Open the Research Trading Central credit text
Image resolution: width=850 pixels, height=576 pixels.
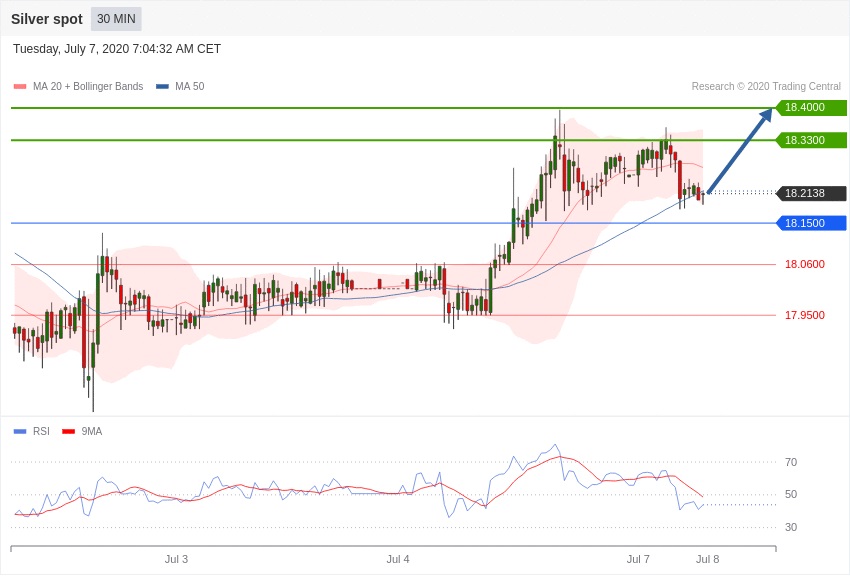pyautogui.click(x=766, y=87)
